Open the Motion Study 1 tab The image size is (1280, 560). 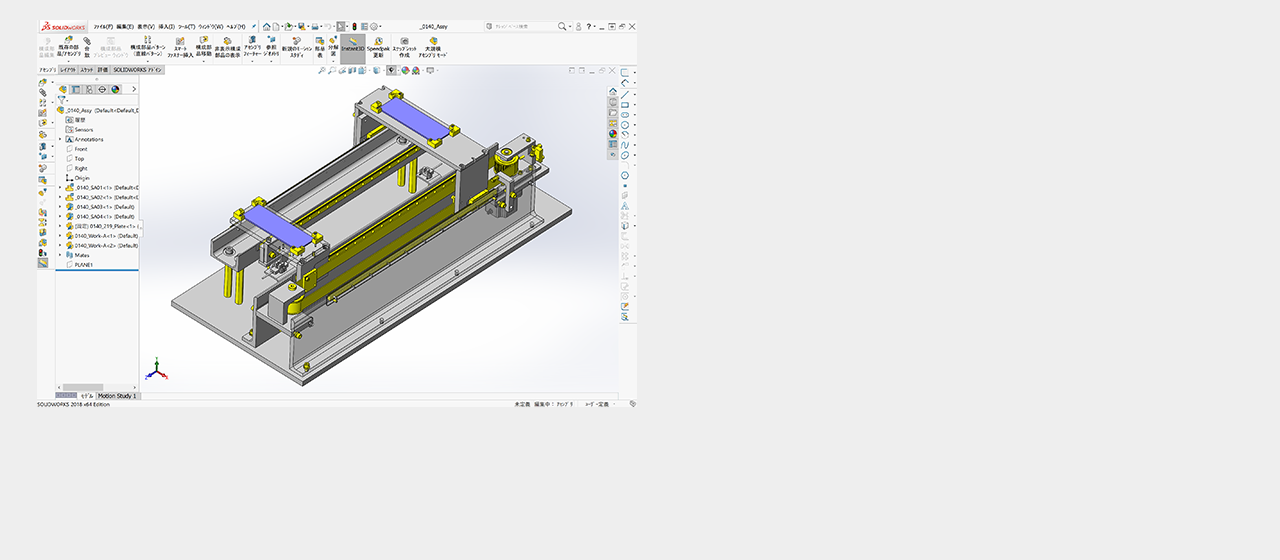(x=118, y=396)
